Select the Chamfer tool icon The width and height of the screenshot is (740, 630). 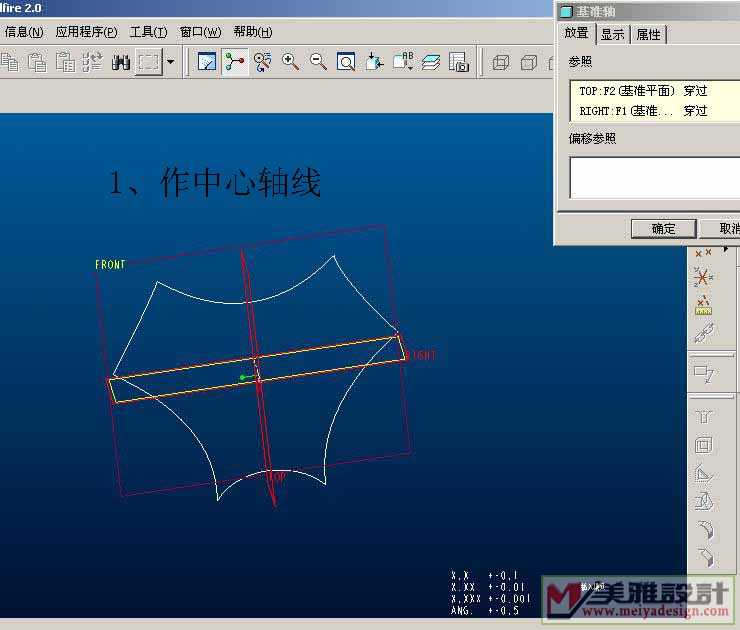coord(705,557)
